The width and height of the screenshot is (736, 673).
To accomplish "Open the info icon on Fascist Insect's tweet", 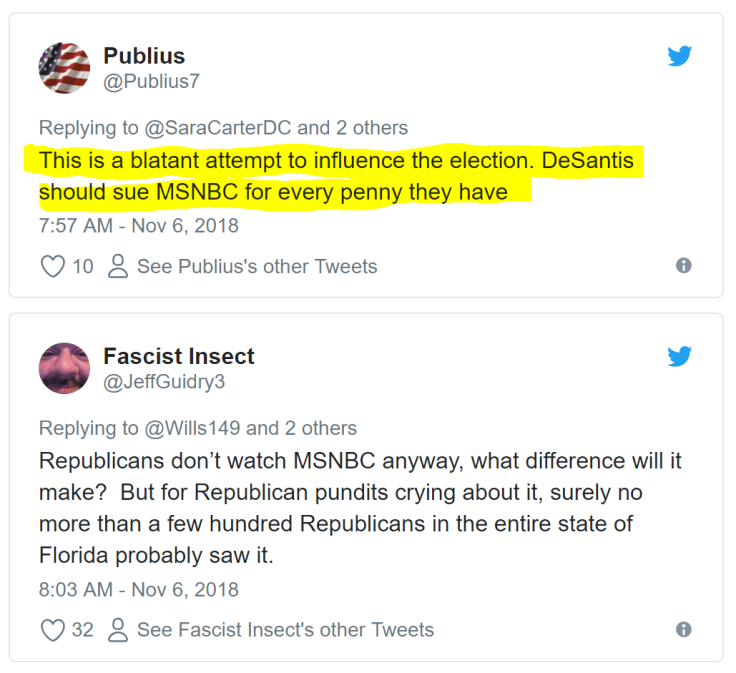I will click(x=684, y=630).
